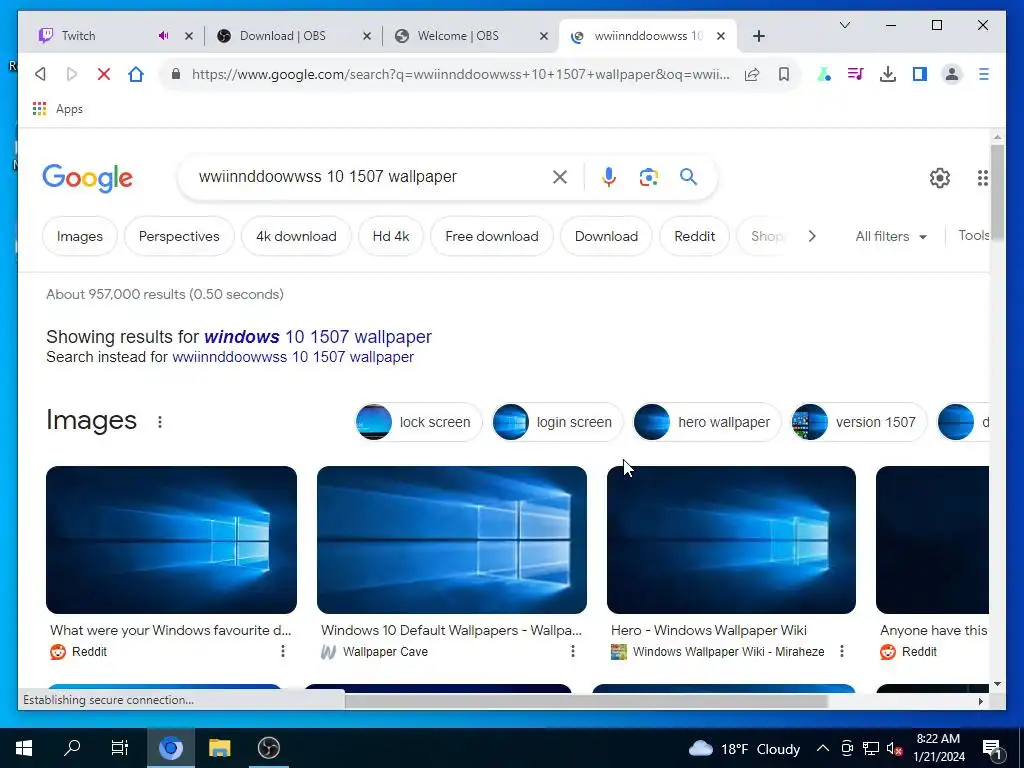The height and width of the screenshot is (768, 1024).
Task: Select the Download filter chip
Action: tap(606, 236)
